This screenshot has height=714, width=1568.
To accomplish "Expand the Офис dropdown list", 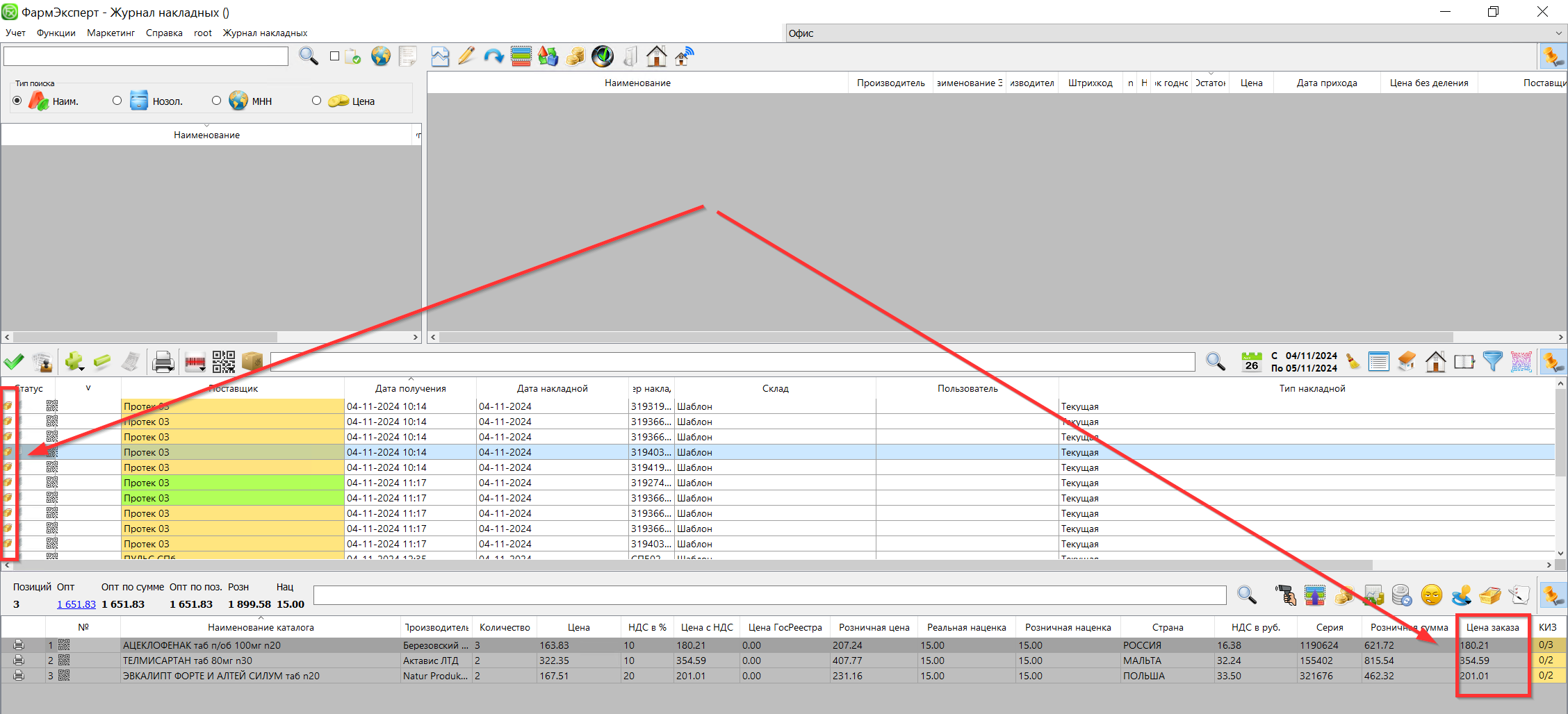I will coord(1558,33).
